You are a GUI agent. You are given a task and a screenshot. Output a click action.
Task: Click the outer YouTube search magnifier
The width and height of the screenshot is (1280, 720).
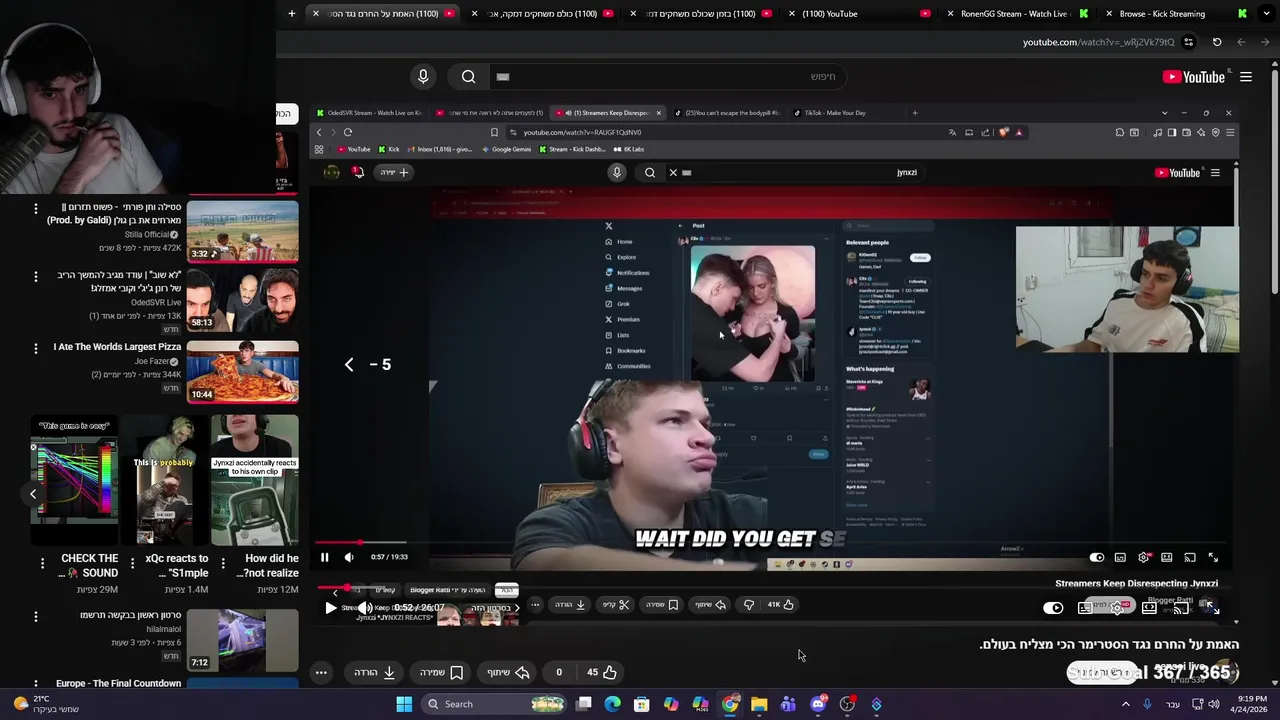click(468, 76)
